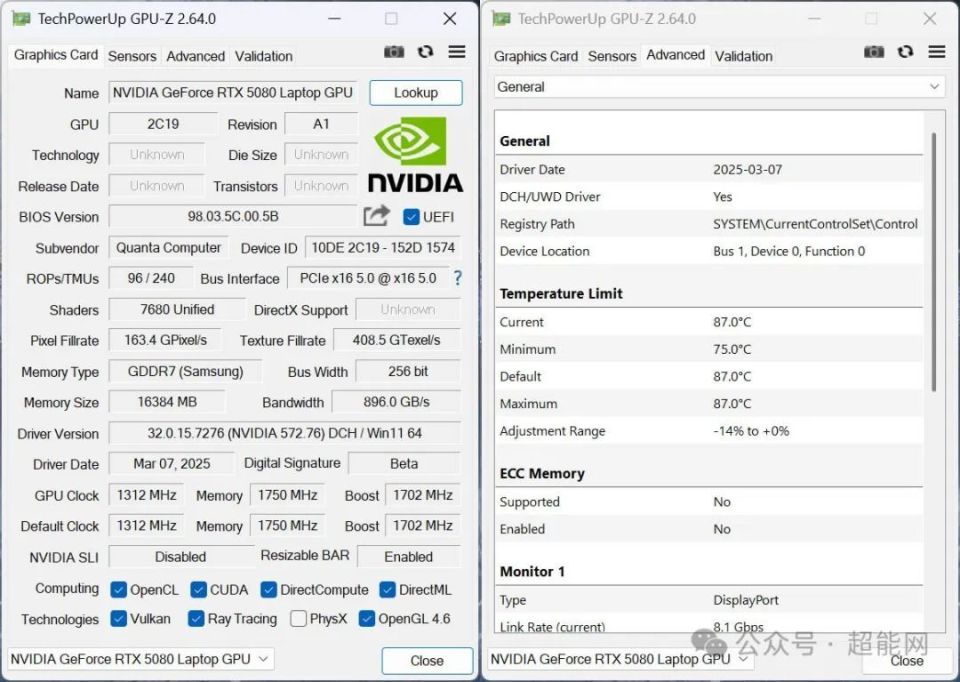Image resolution: width=960 pixels, height=682 pixels.
Task: Click the Shaders 7680 Unified field
Action: 177,309
